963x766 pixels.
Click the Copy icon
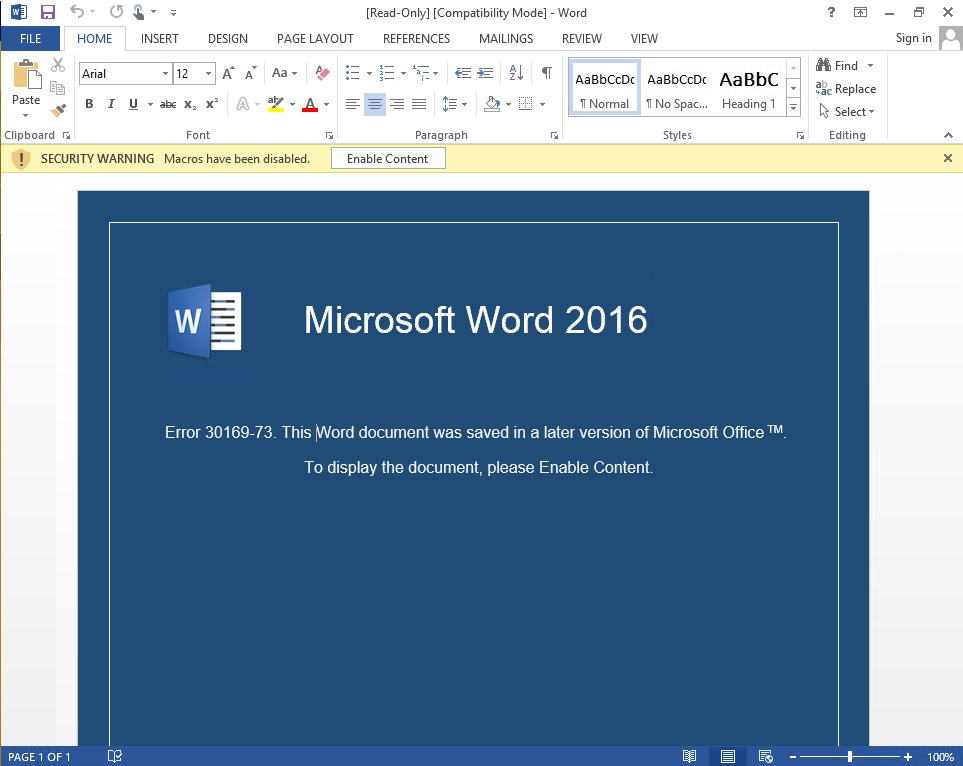click(58, 88)
